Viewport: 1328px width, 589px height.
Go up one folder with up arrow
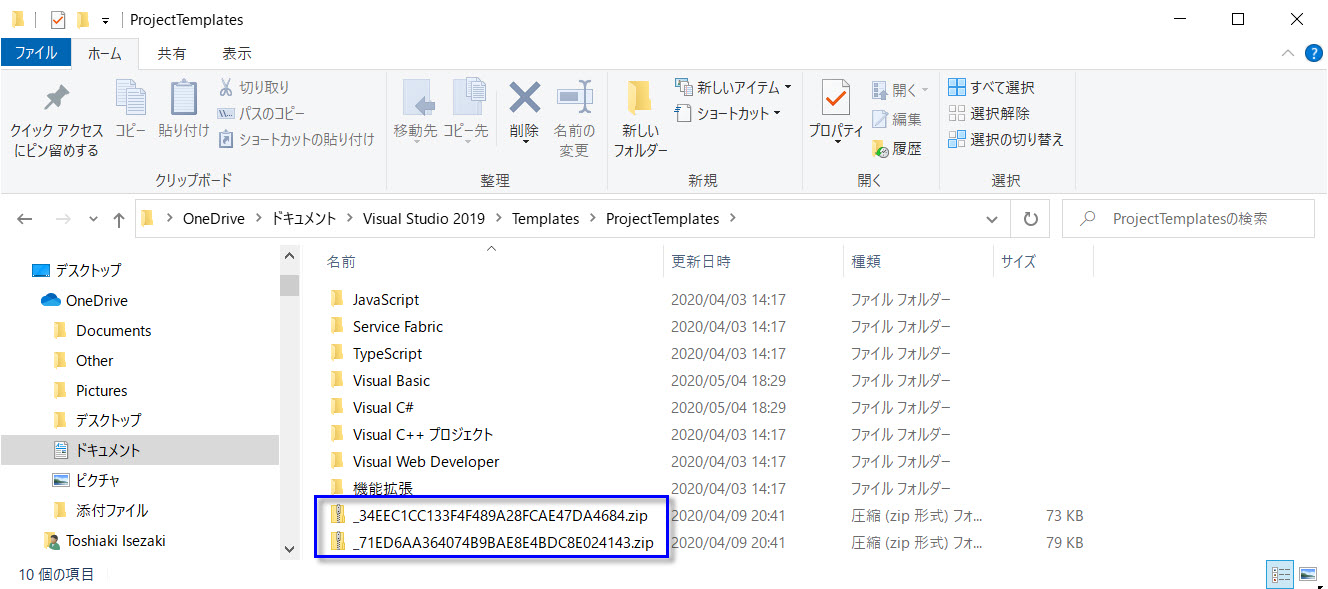[119, 219]
